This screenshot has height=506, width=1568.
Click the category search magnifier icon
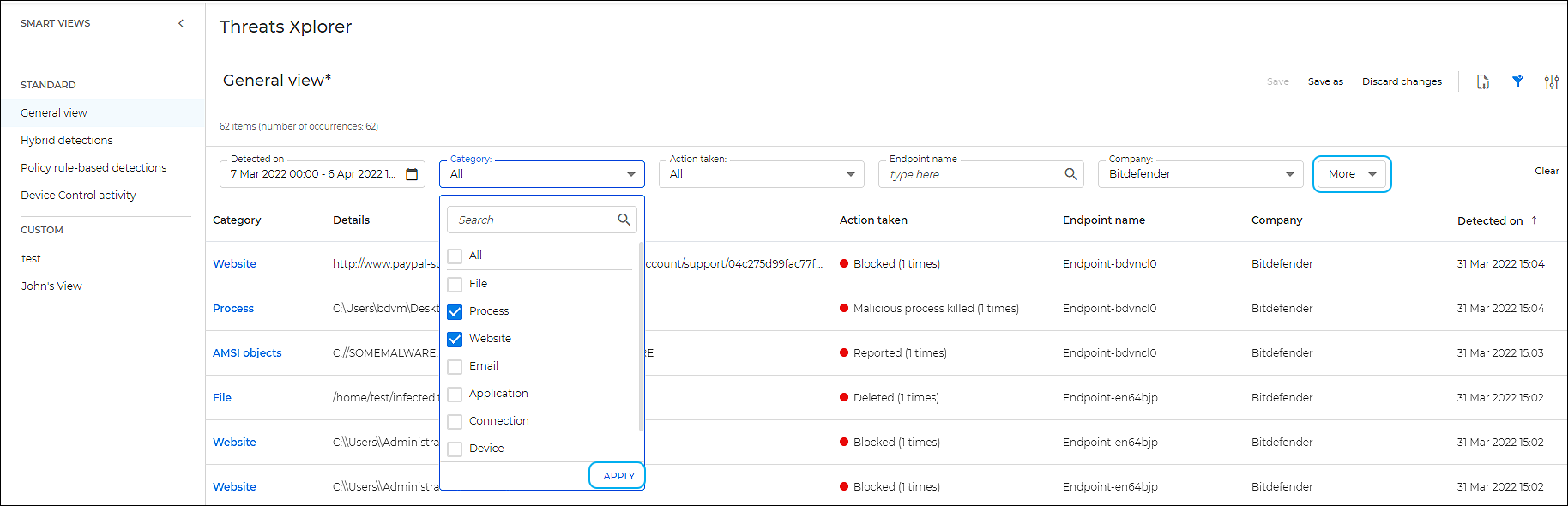tap(624, 220)
